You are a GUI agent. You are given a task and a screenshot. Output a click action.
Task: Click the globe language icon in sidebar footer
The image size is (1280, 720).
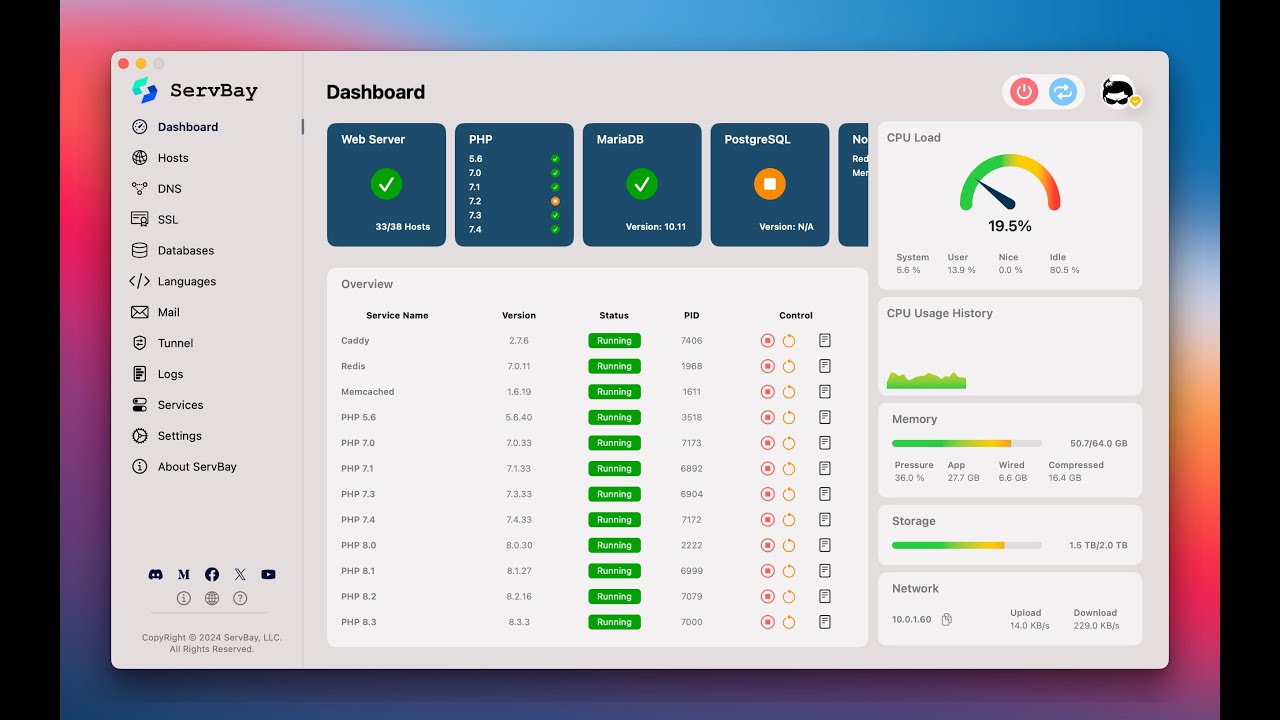pos(212,598)
